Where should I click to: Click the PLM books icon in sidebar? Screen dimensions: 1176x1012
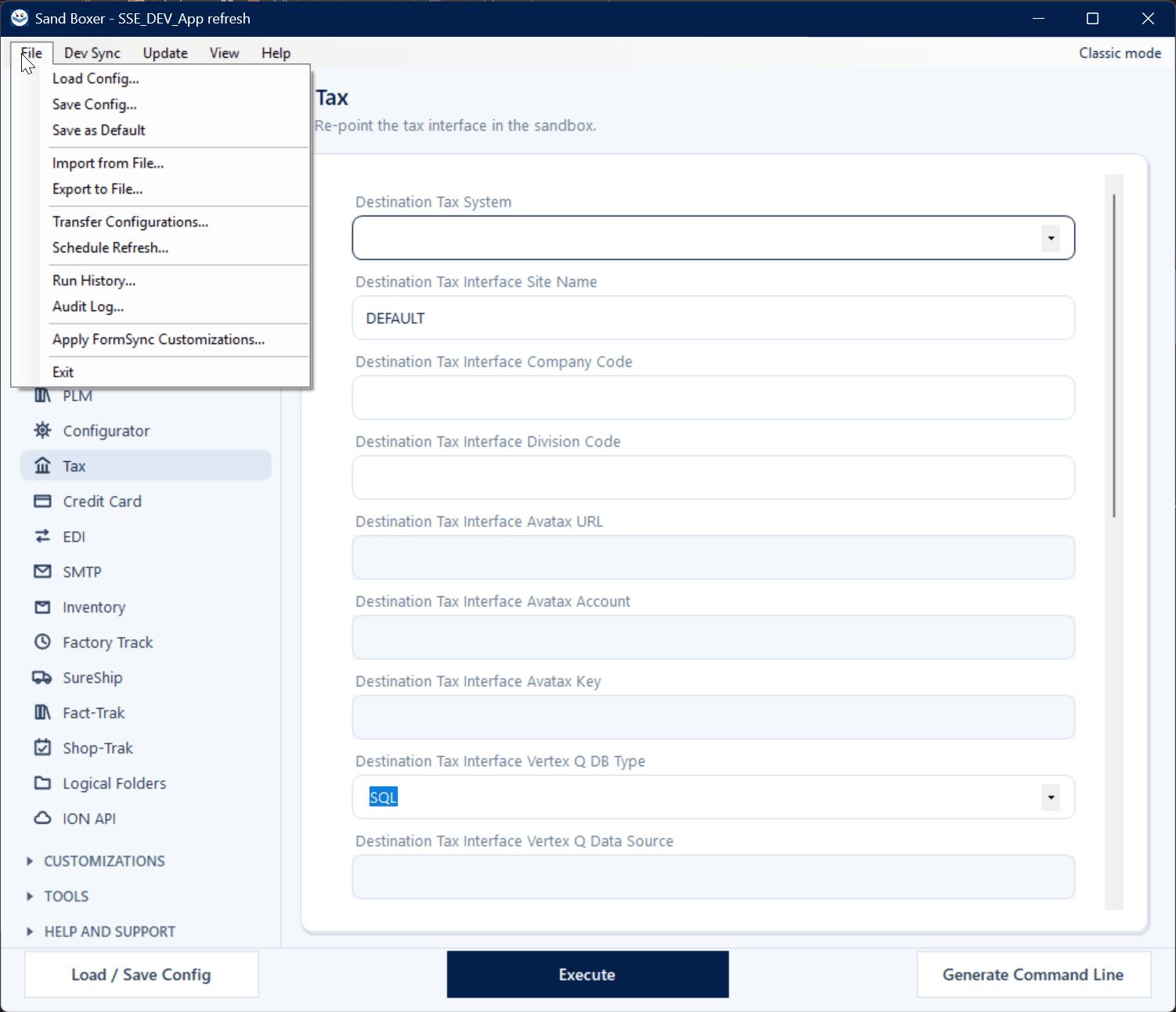pyautogui.click(x=42, y=396)
